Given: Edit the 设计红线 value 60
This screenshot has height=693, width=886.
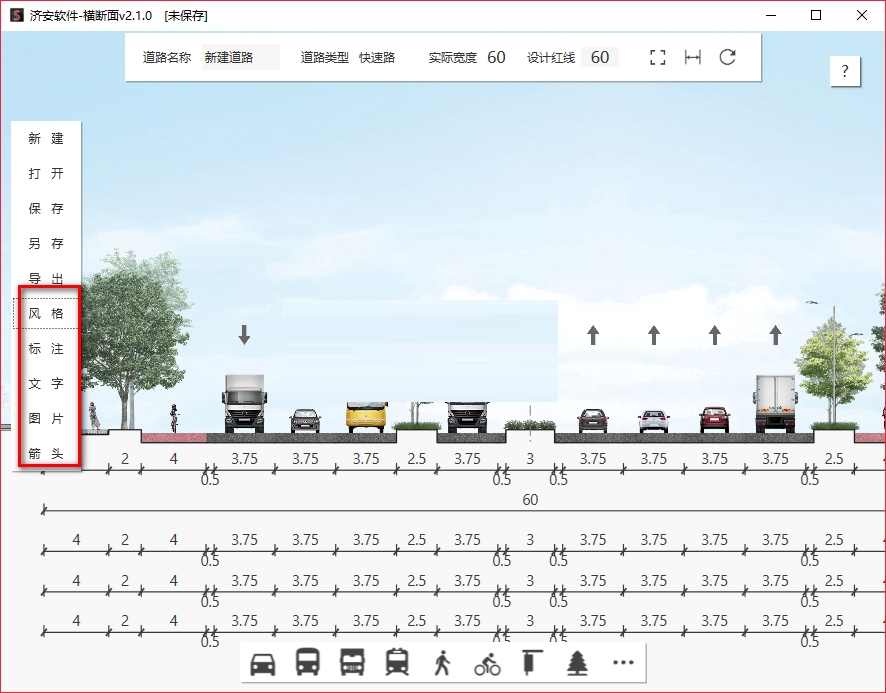Looking at the screenshot, I should pyautogui.click(x=600, y=57).
